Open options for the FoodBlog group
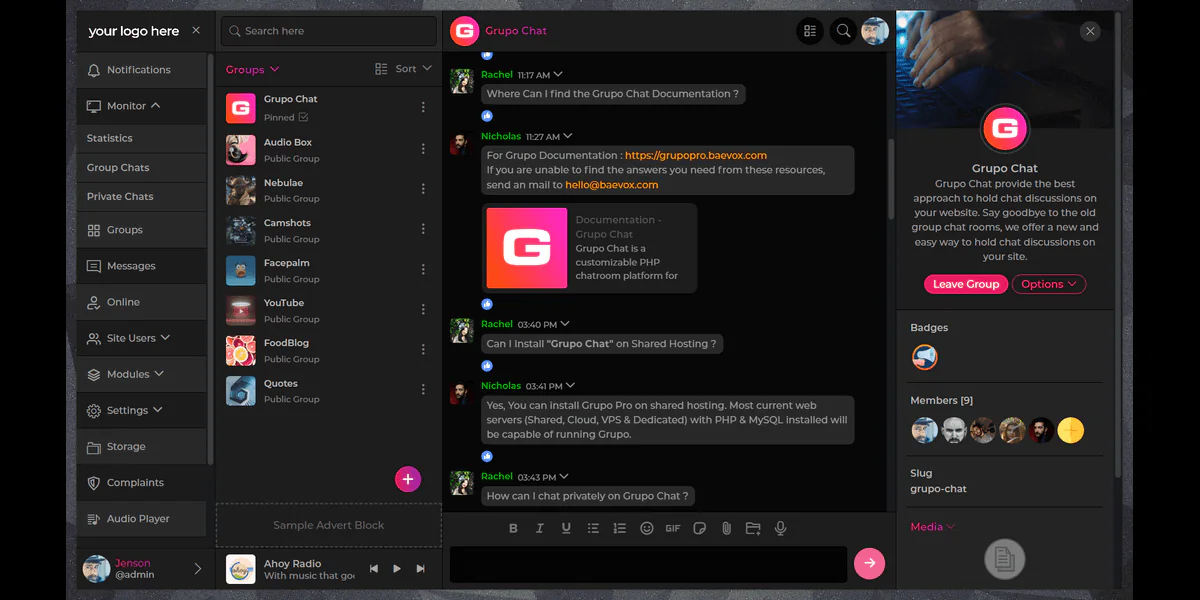This screenshot has width=1200, height=600. coord(423,349)
